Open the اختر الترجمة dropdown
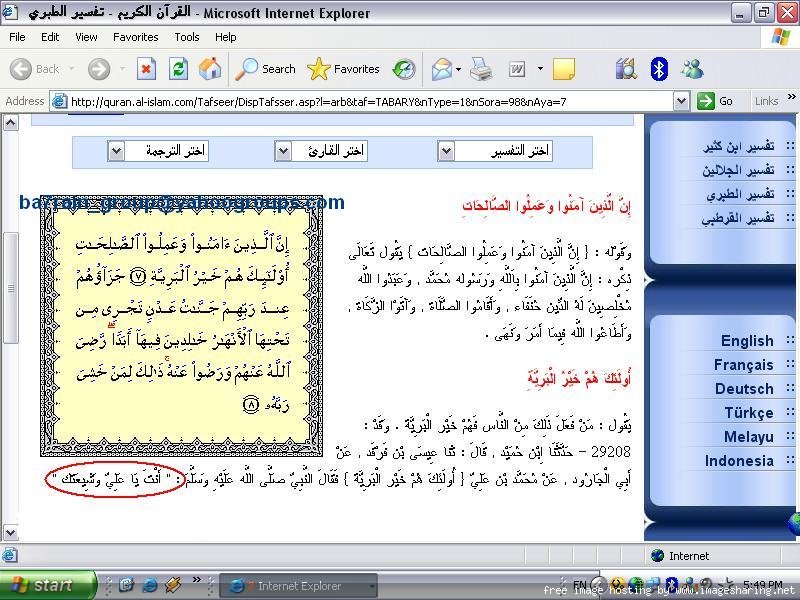The width and height of the screenshot is (800, 600). pos(116,151)
